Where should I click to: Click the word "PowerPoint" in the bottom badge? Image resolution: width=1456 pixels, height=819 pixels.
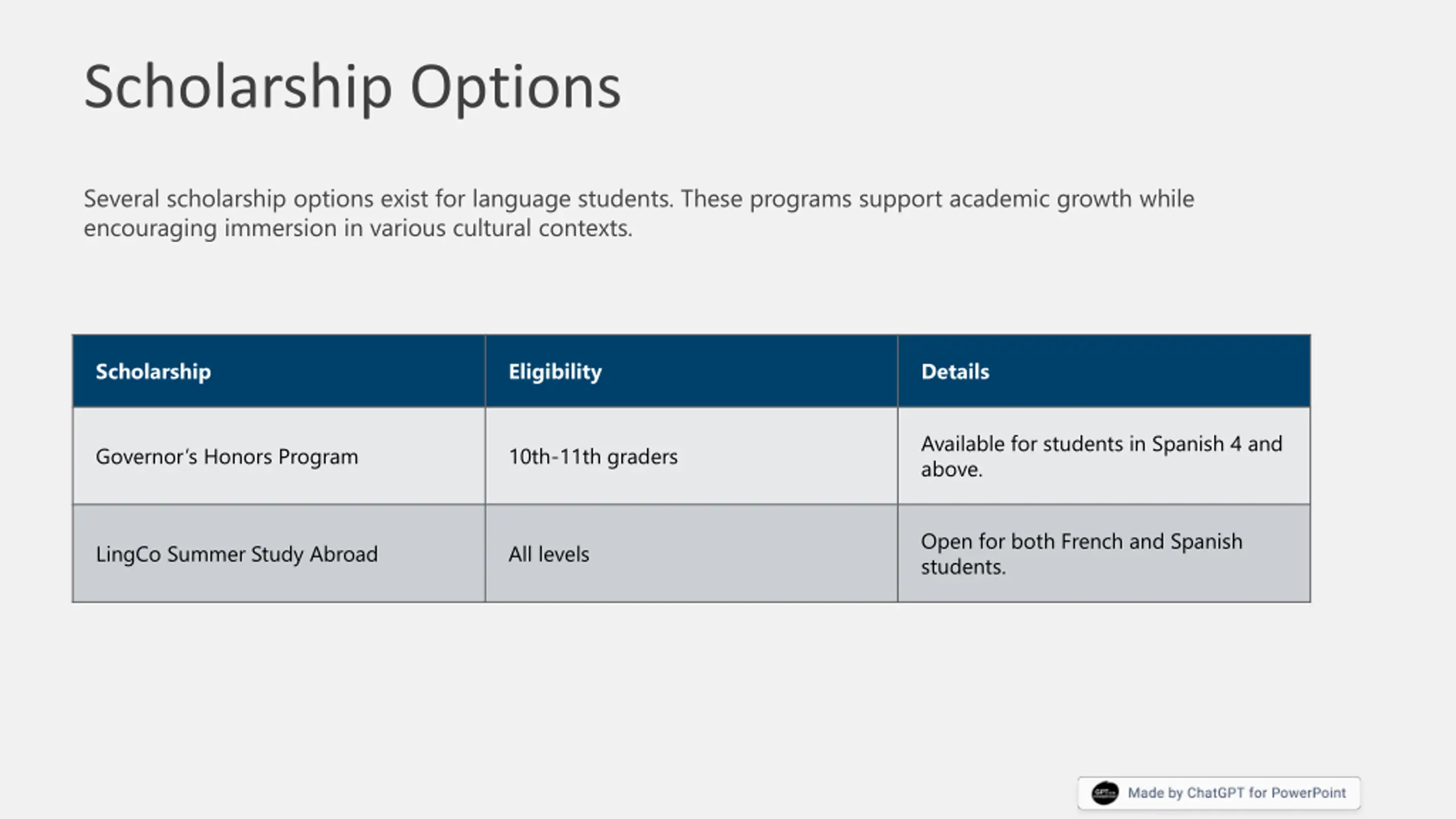[1308, 793]
